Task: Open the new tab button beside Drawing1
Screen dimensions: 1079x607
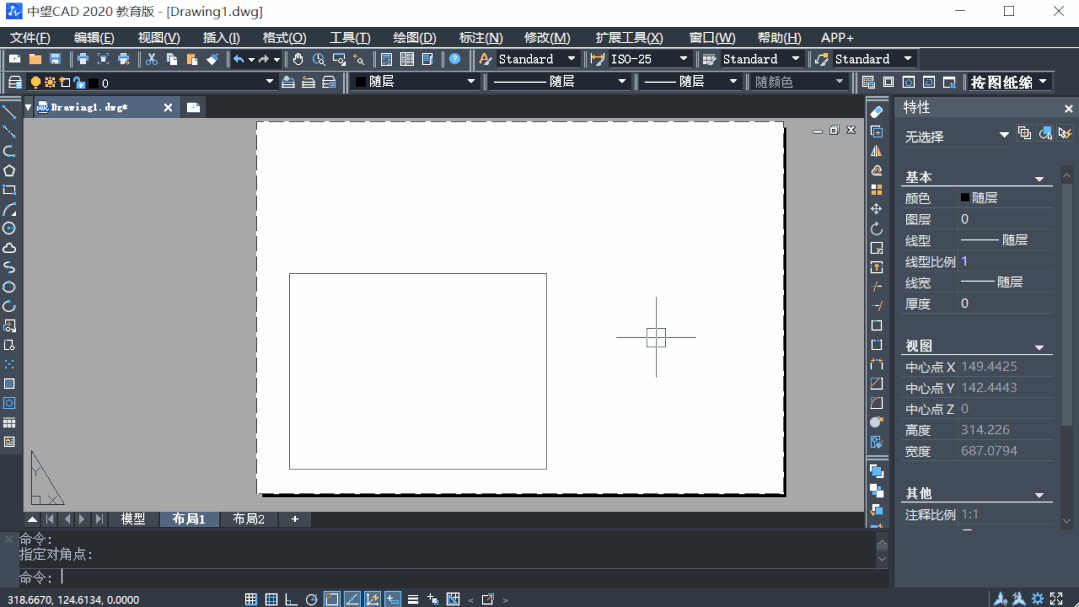Action: click(193, 107)
